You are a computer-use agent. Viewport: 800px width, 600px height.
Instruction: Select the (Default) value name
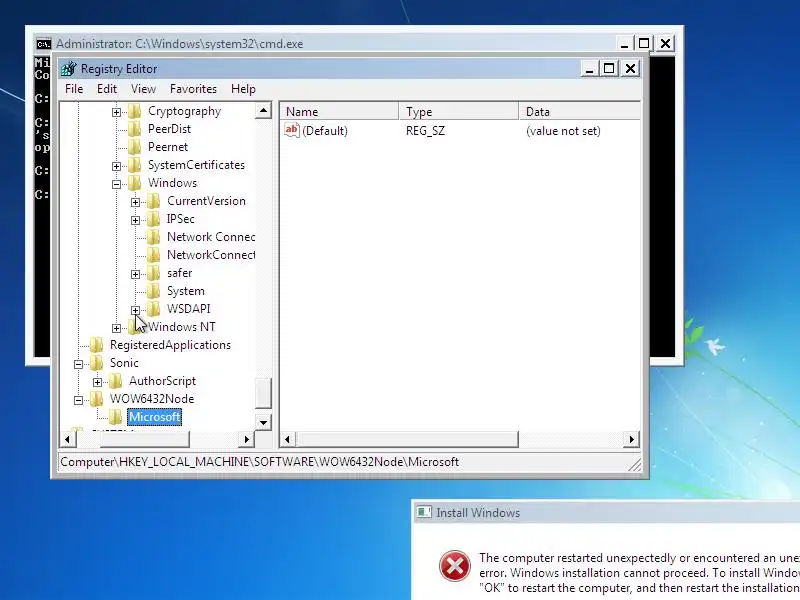tap(325, 131)
